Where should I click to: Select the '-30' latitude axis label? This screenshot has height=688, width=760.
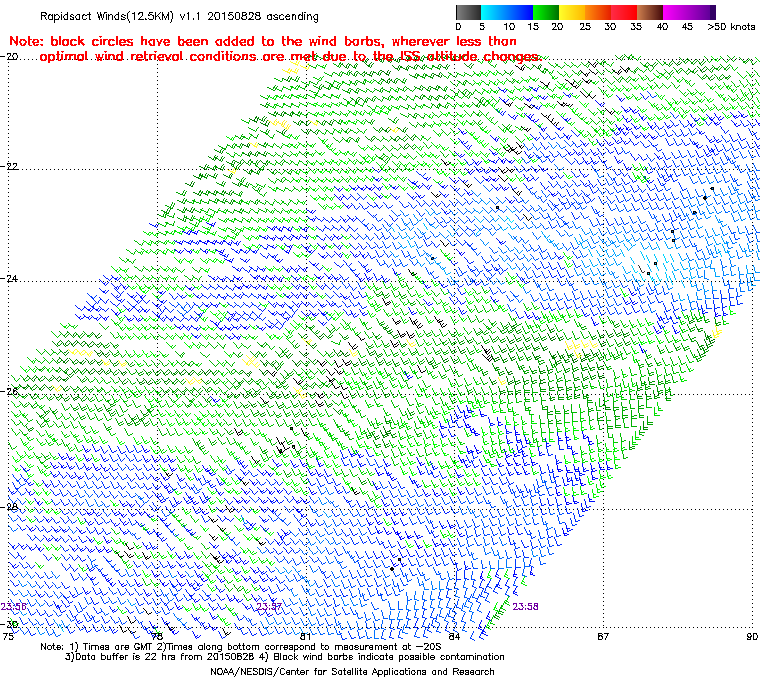pyautogui.click(x=9, y=624)
